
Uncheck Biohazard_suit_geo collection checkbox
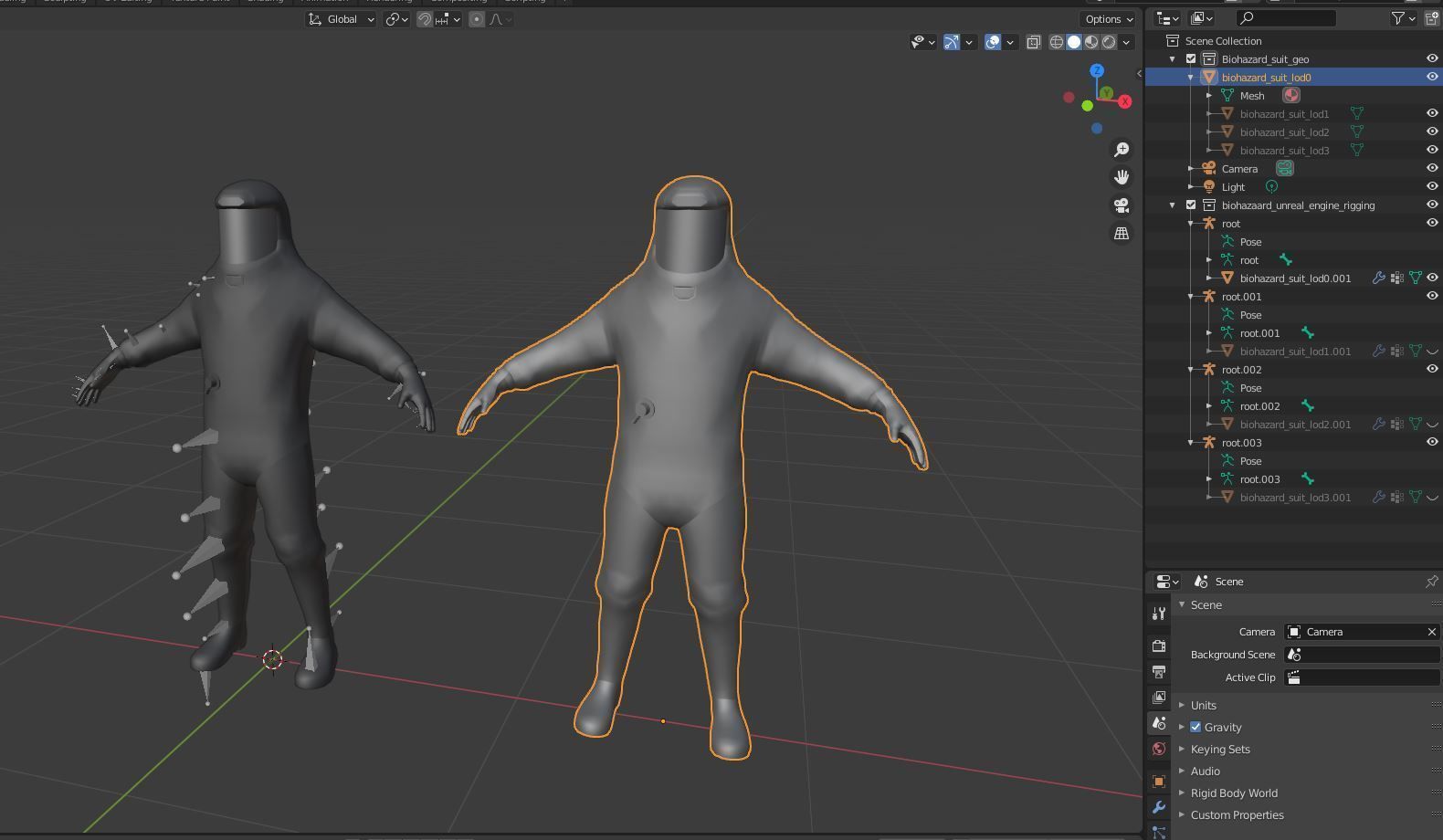[x=1191, y=58]
